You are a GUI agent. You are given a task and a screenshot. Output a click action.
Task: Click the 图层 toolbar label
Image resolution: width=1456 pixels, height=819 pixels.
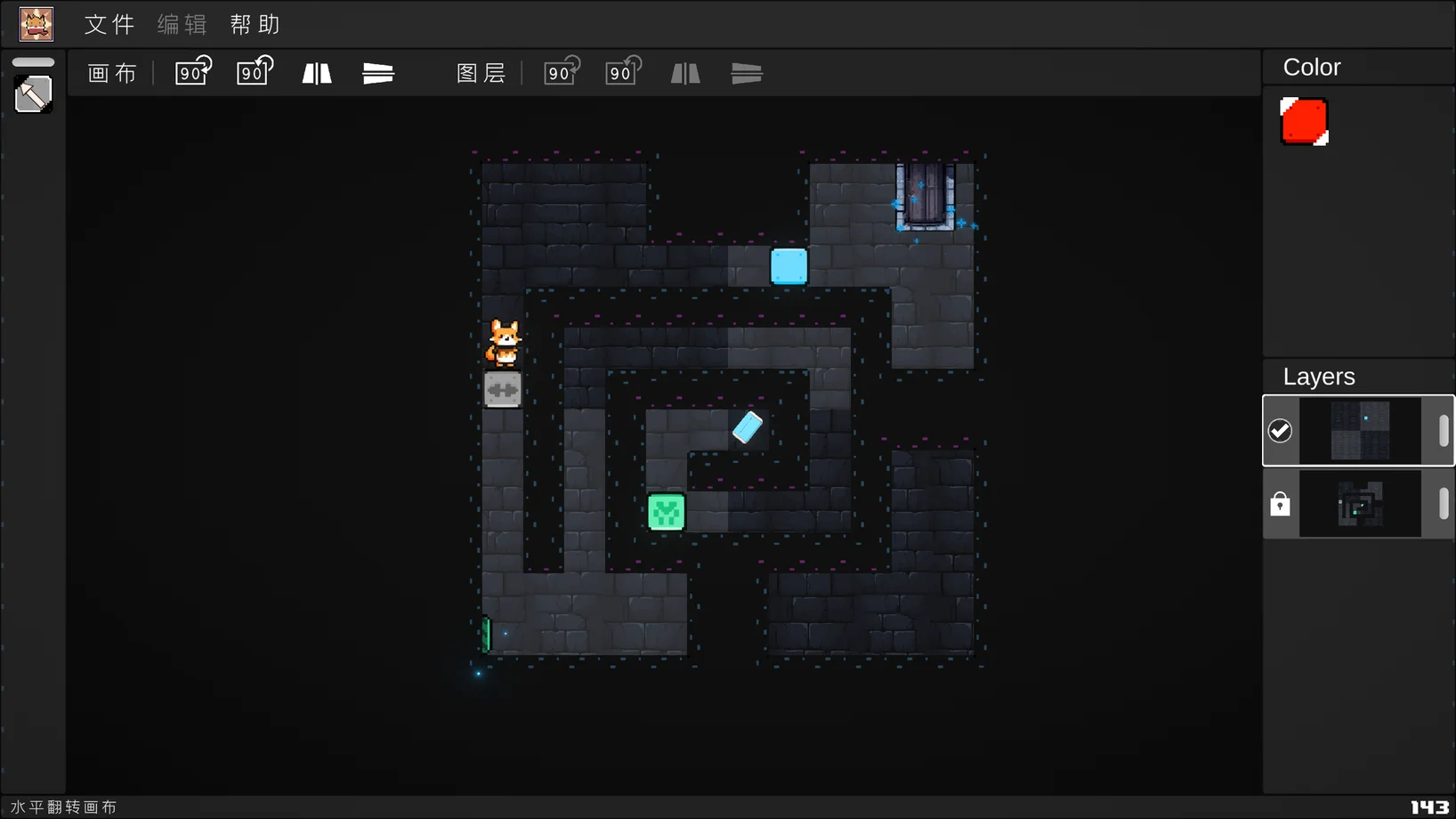pos(481,73)
